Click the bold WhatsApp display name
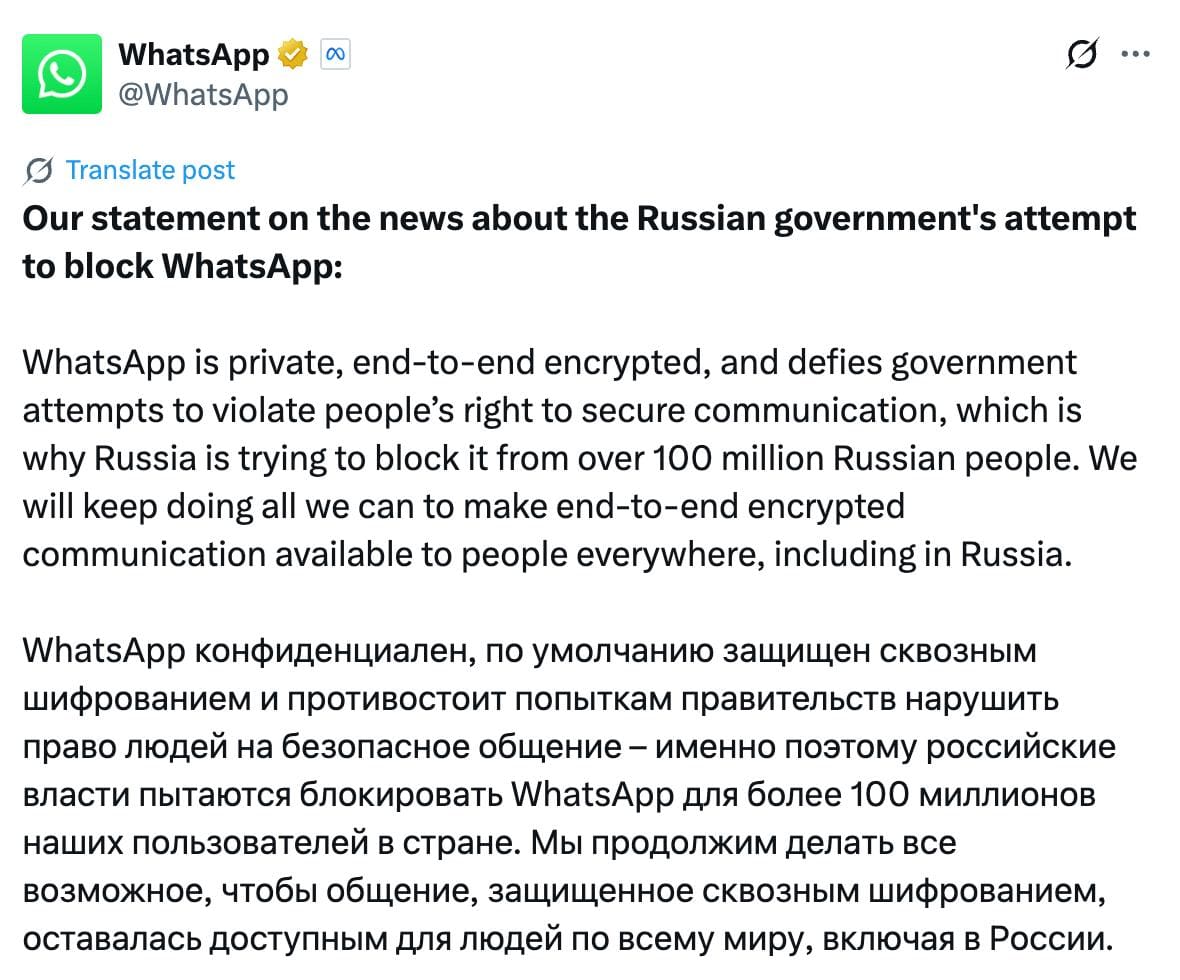Screen dimensions: 1180x980 (x=194, y=54)
